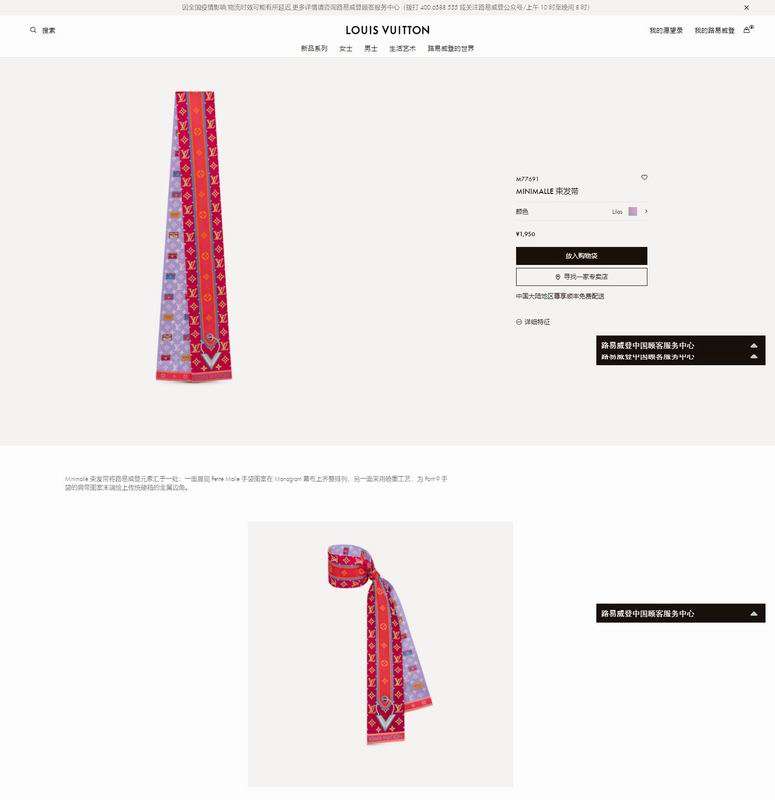Open the 生活艺术 menu
The image size is (775, 800).
(403, 48)
